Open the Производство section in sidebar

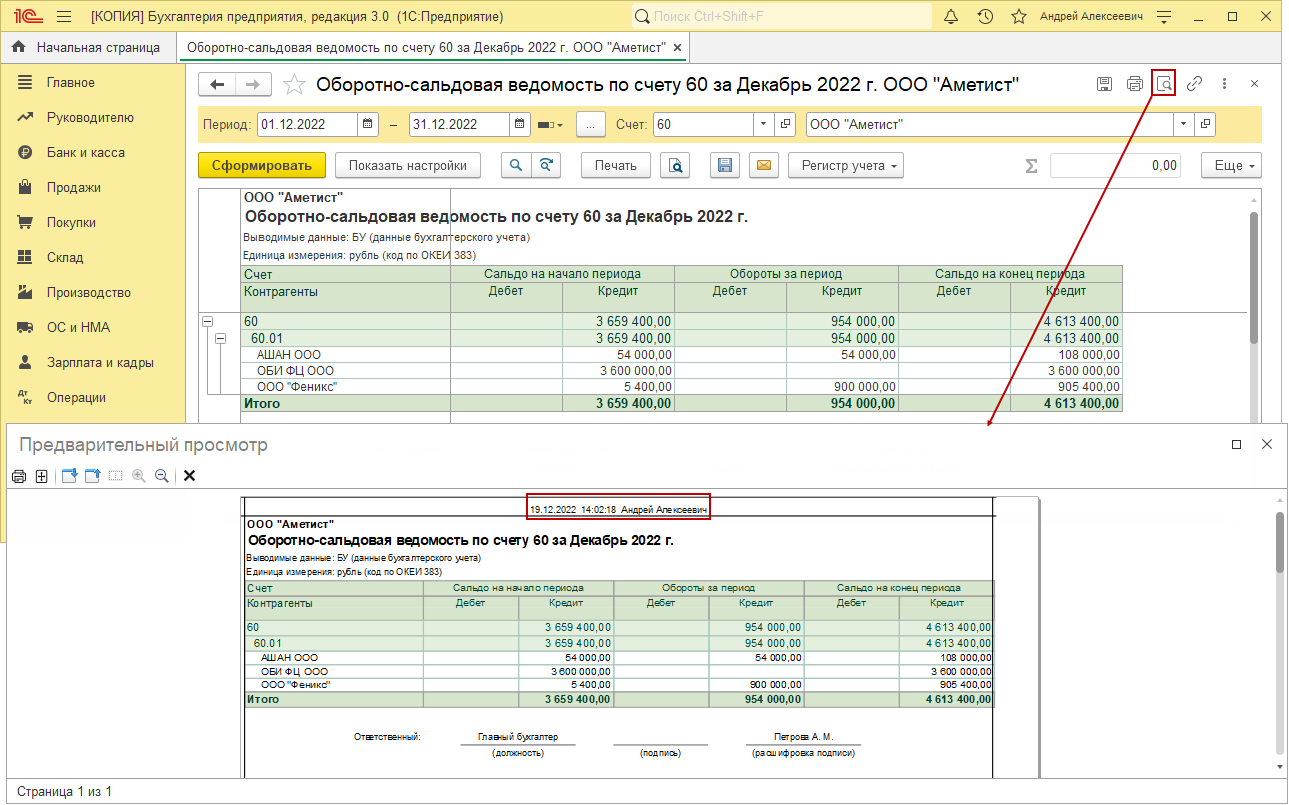(88, 292)
